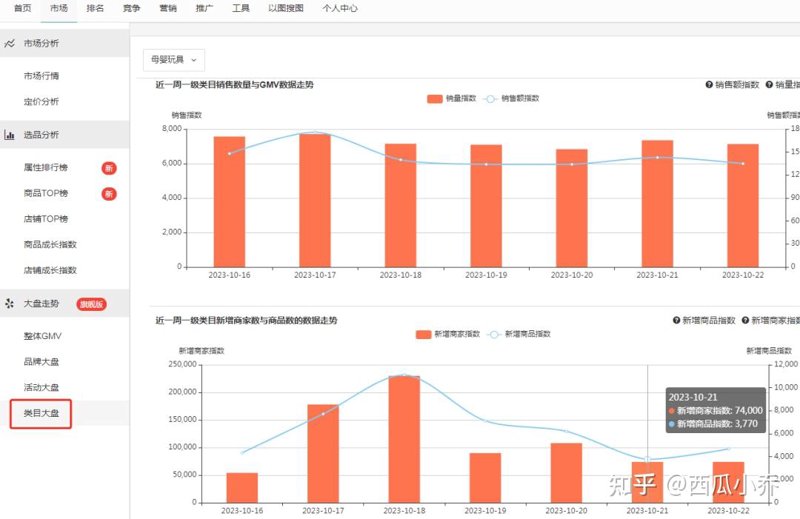Select 类目大盘 in sidebar

coord(41,413)
